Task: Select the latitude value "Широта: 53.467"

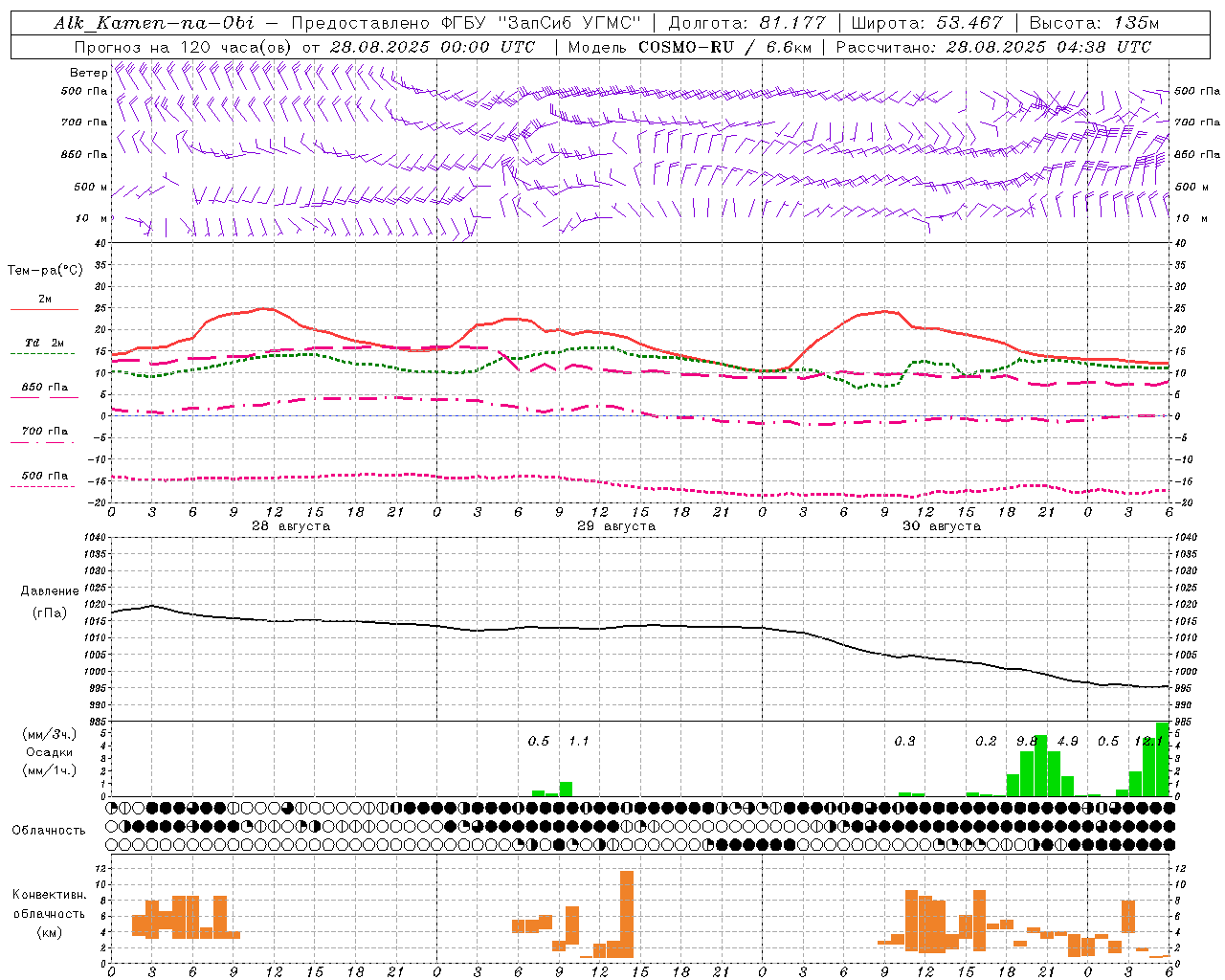Action: click(926, 23)
